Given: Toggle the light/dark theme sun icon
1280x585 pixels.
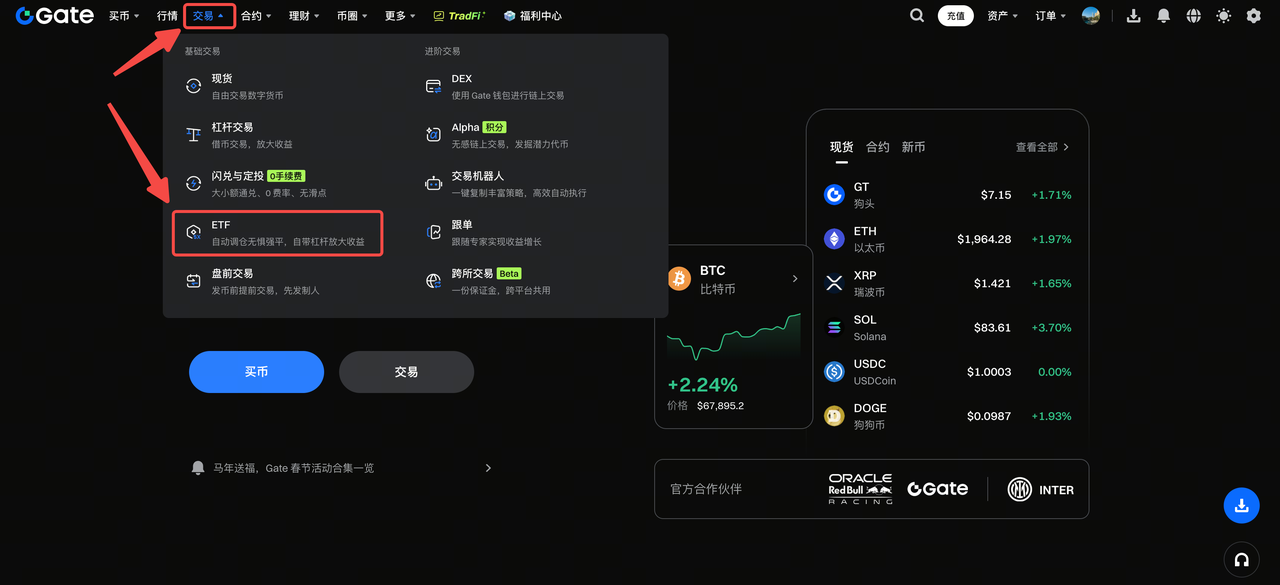Looking at the screenshot, I should click(1223, 16).
